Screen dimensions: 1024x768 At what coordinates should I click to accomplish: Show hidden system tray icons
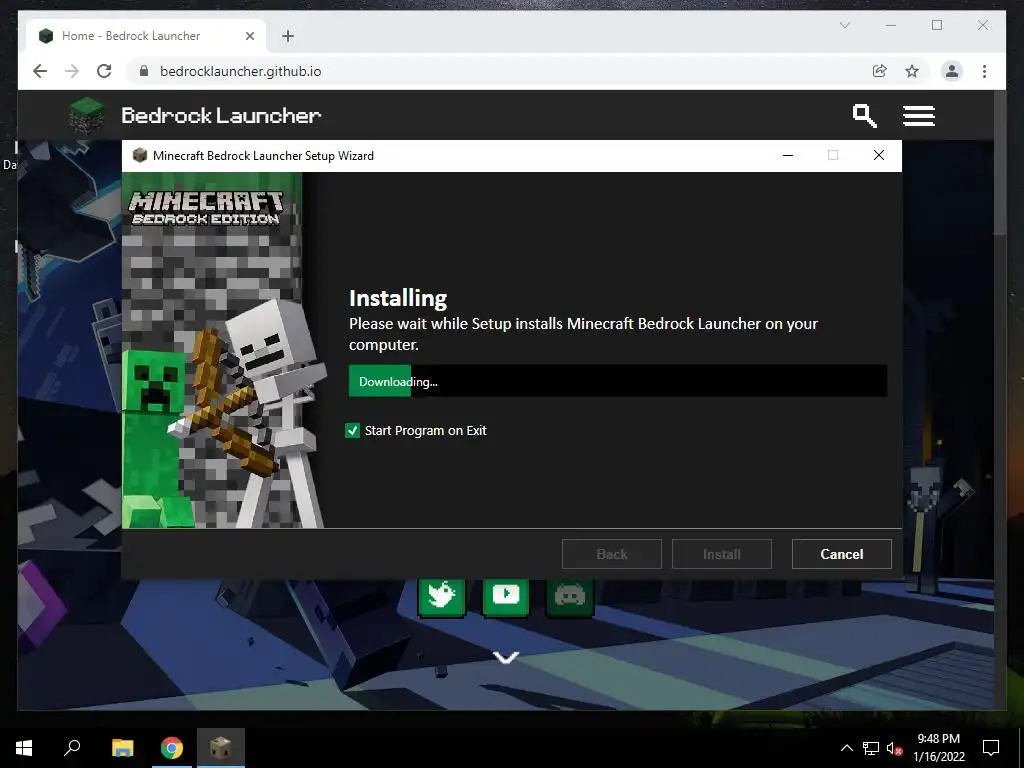(846, 748)
